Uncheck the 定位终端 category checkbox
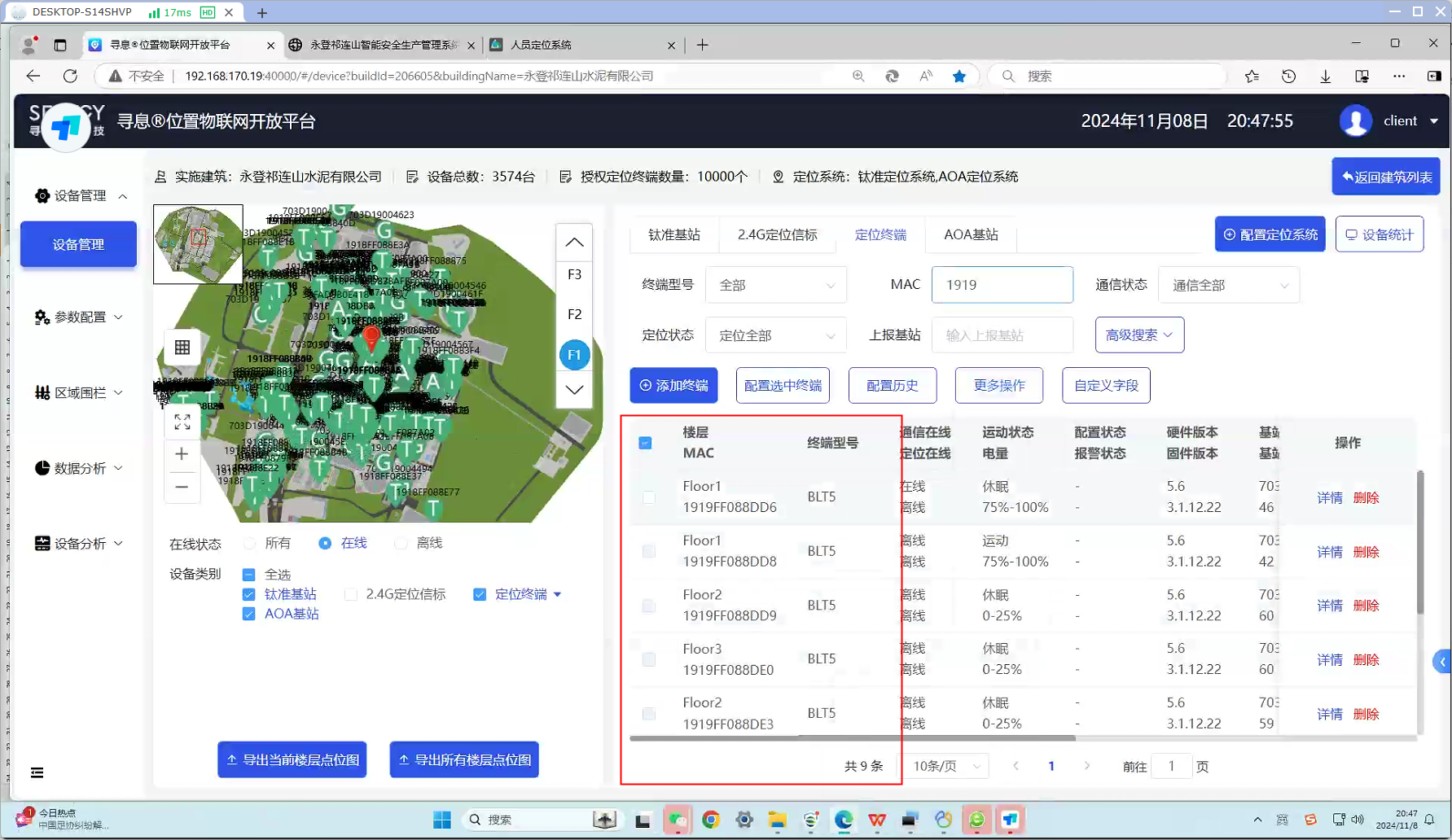This screenshot has height=840, width=1452. tap(480, 594)
